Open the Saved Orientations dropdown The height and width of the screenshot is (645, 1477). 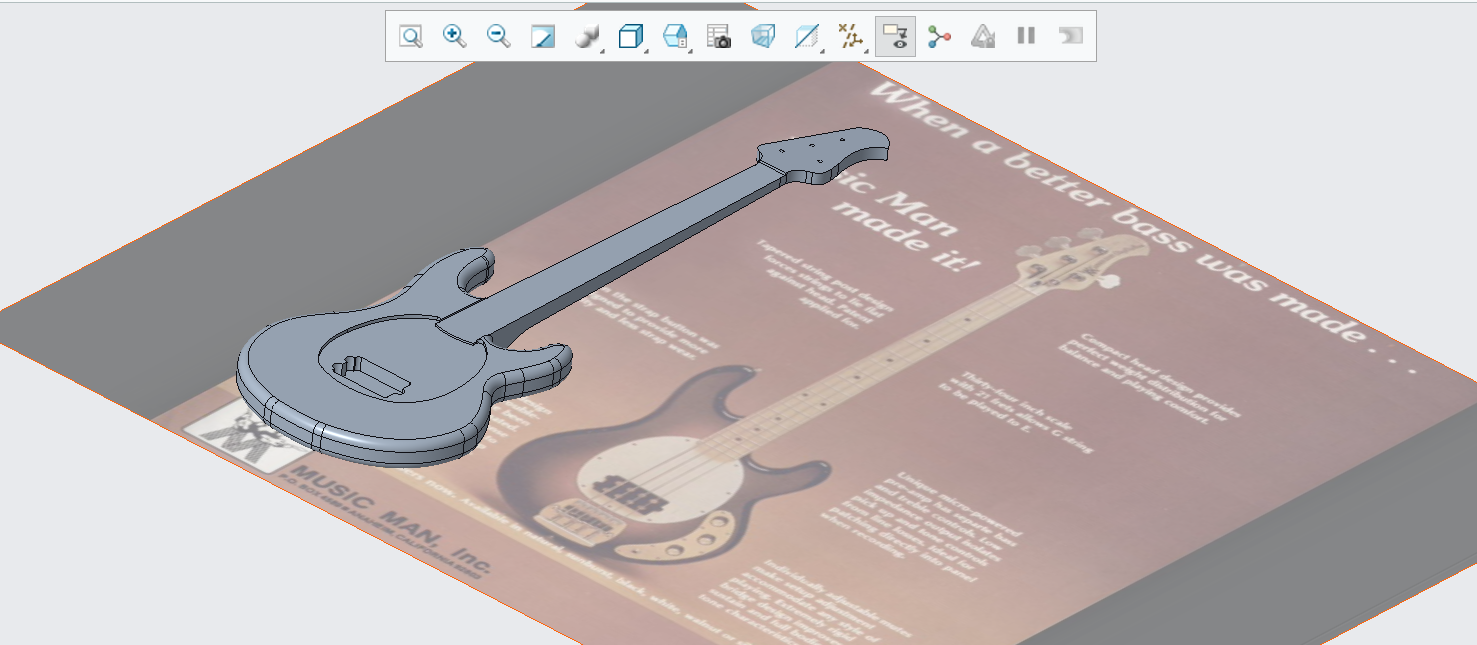[675, 37]
